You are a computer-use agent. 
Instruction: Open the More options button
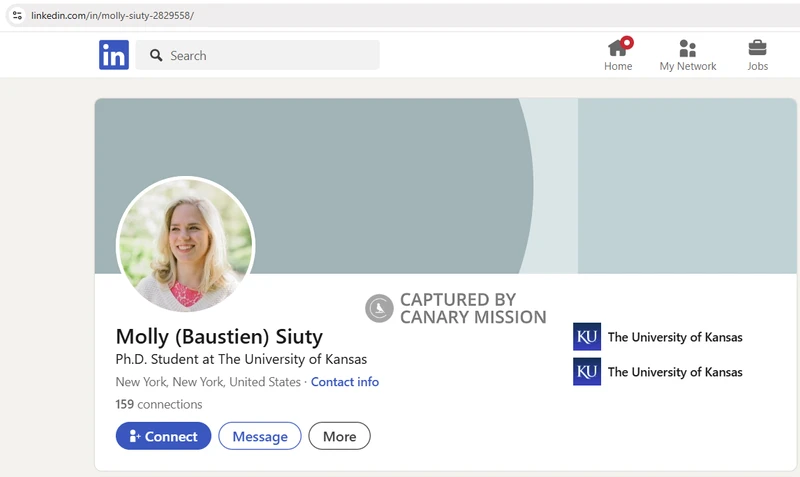click(x=339, y=436)
